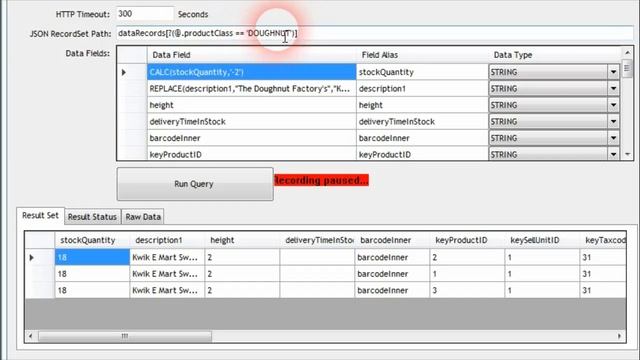Screen dimensions: 640x360
Task: Select the keyProductID data field cell
Action: (251, 154)
